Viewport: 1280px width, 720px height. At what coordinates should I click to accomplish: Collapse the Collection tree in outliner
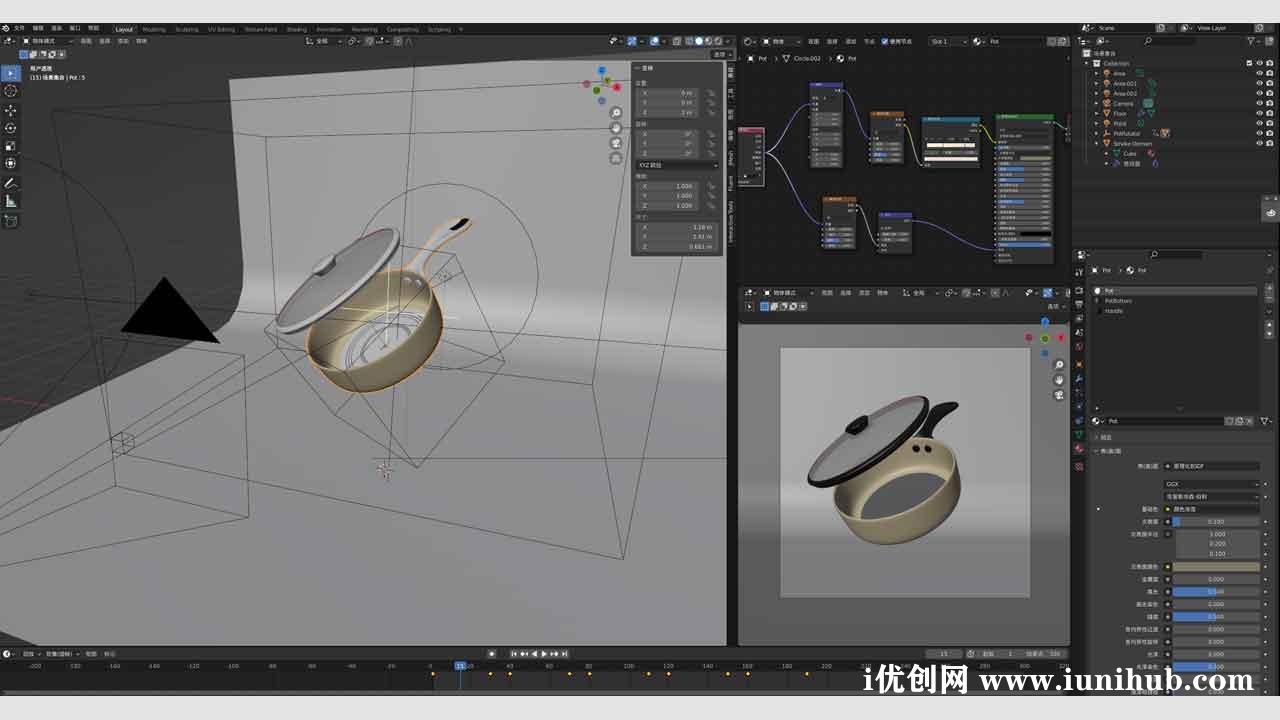coord(1088,63)
